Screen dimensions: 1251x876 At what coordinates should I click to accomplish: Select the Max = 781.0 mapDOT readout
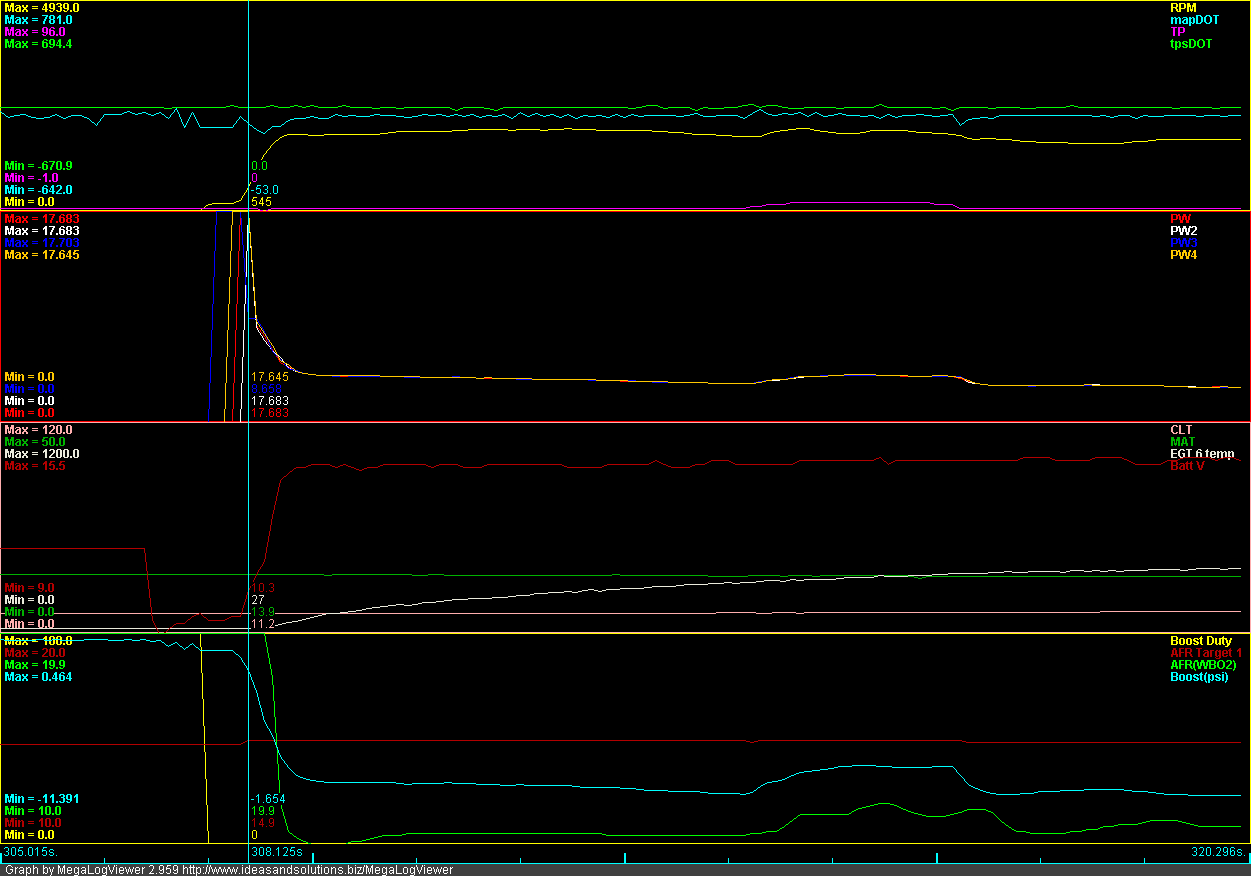pos(38,20)
